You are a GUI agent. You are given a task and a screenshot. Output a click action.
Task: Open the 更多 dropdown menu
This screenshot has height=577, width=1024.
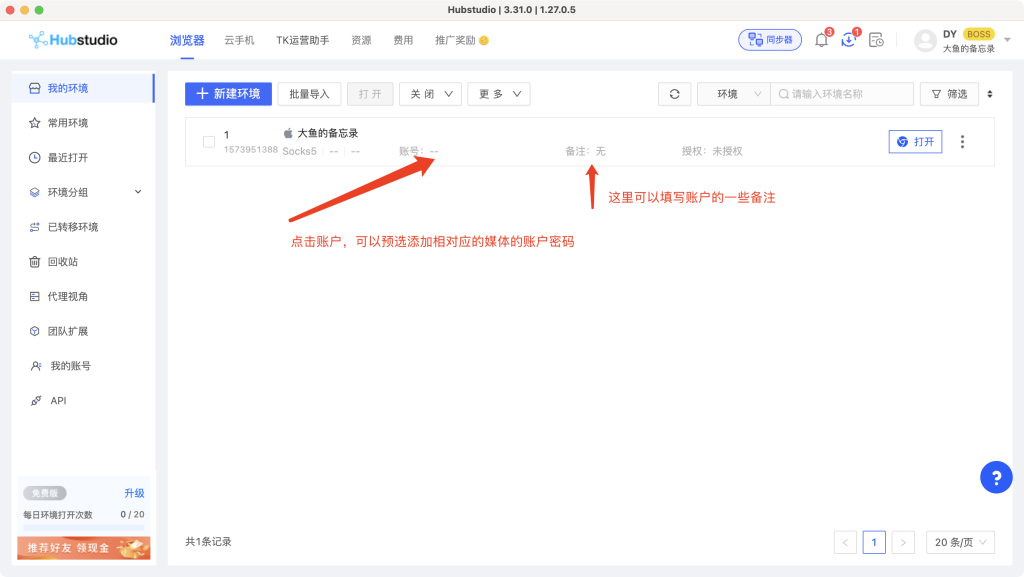tap(498, 94)
